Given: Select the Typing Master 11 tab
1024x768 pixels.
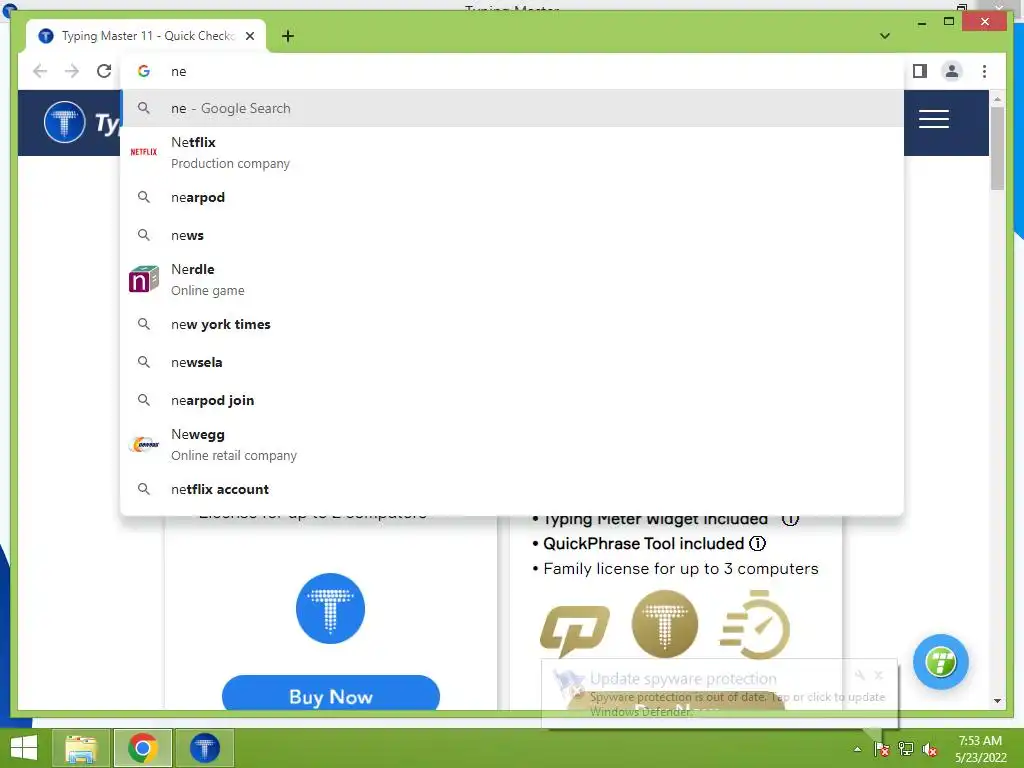Looking at the screenshot, I should tap(147, 36).
